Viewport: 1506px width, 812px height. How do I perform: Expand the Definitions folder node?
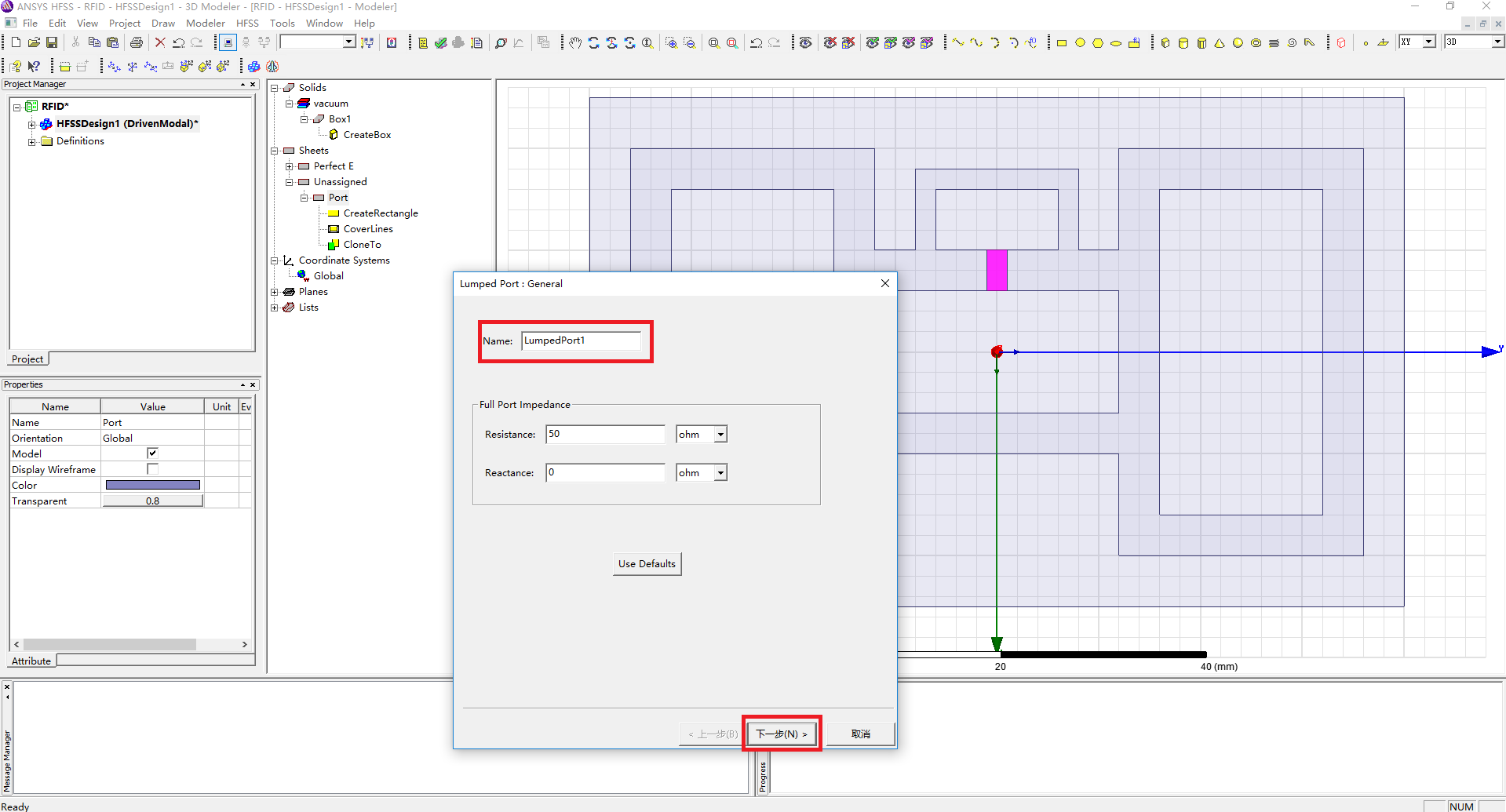point(31,142)
